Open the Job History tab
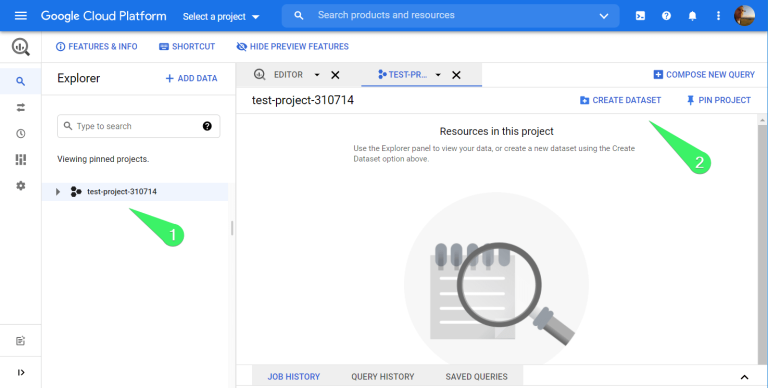Viewport: 768px width, 388px height. pyautogui.click(x=294, y=376)
